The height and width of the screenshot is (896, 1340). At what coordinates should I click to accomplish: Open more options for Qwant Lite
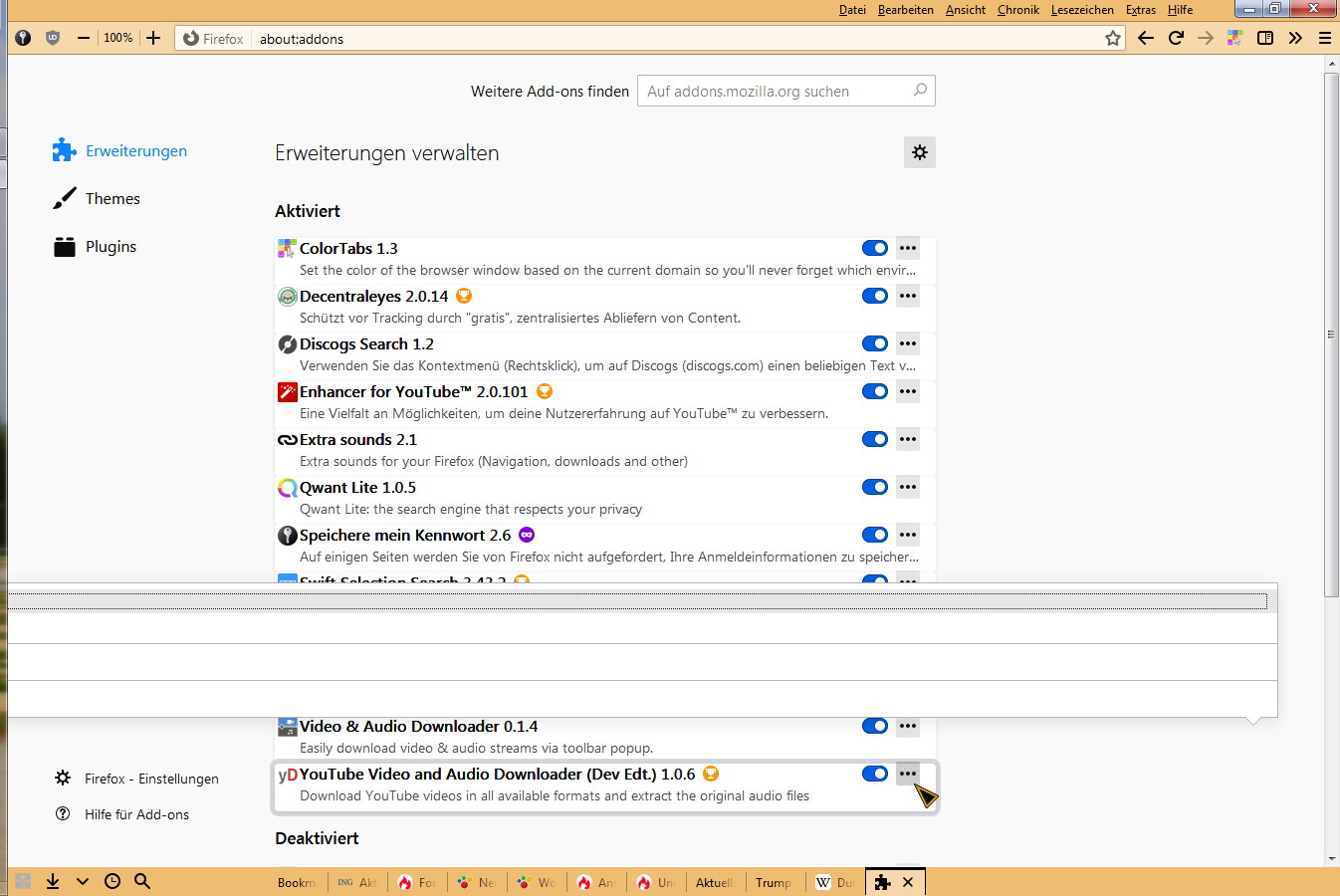coord(908,487)
